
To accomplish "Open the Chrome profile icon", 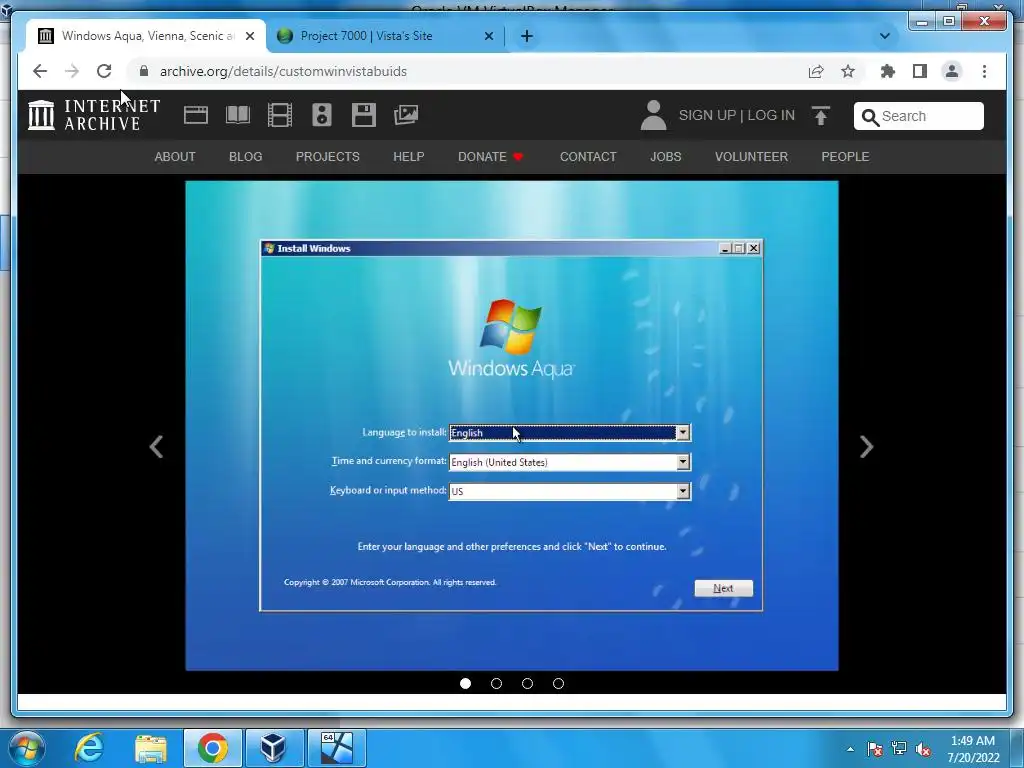I will (x=952, y=71).
